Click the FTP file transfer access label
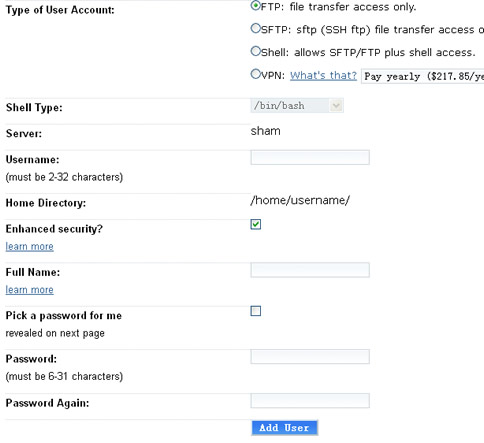Viewport: 484px width, 443px height. click(338, 7)
